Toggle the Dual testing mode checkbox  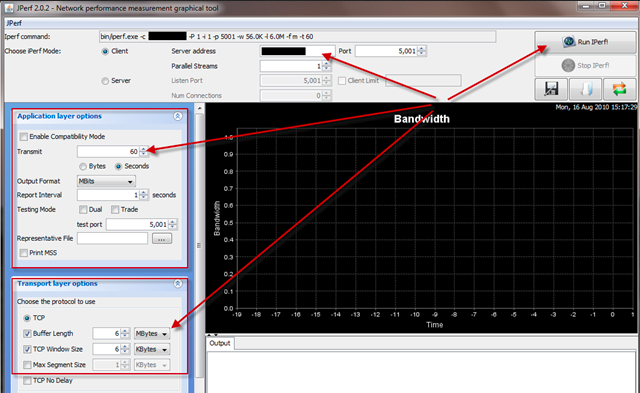[83, 210]
